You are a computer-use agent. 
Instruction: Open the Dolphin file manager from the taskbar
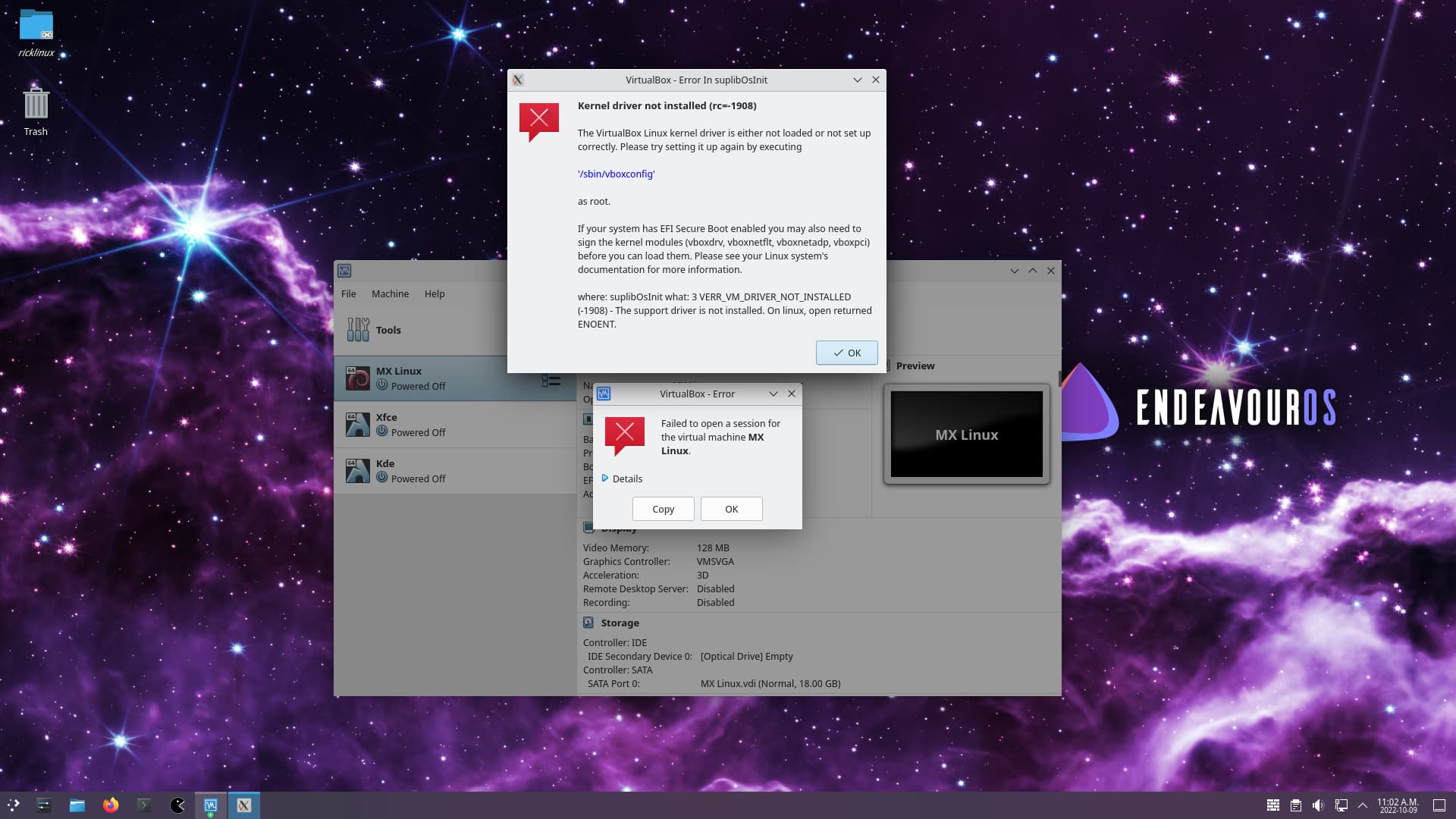coord(77,805)
